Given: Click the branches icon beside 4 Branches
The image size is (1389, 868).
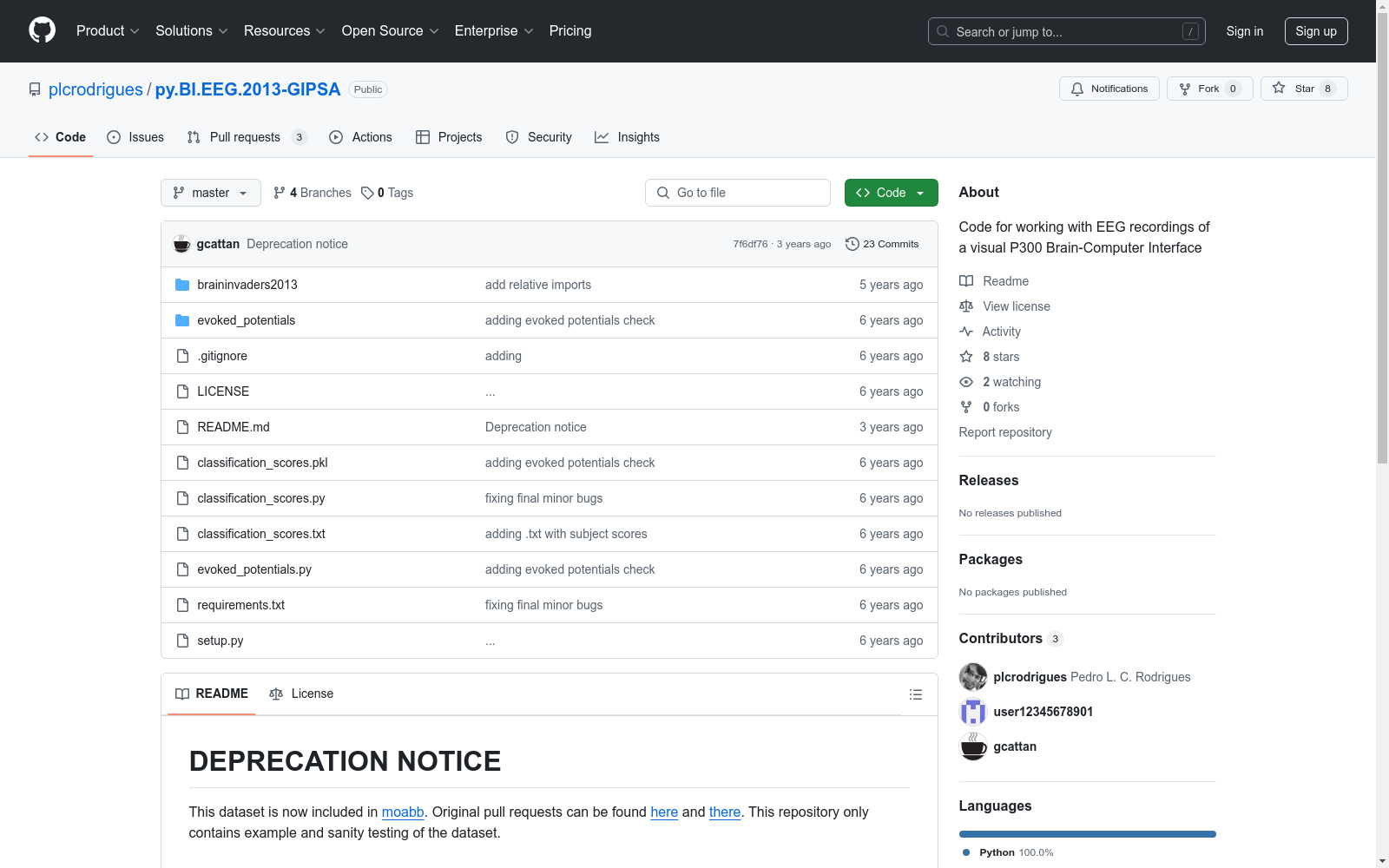Looking at the screenshot, I should (279, 193).
